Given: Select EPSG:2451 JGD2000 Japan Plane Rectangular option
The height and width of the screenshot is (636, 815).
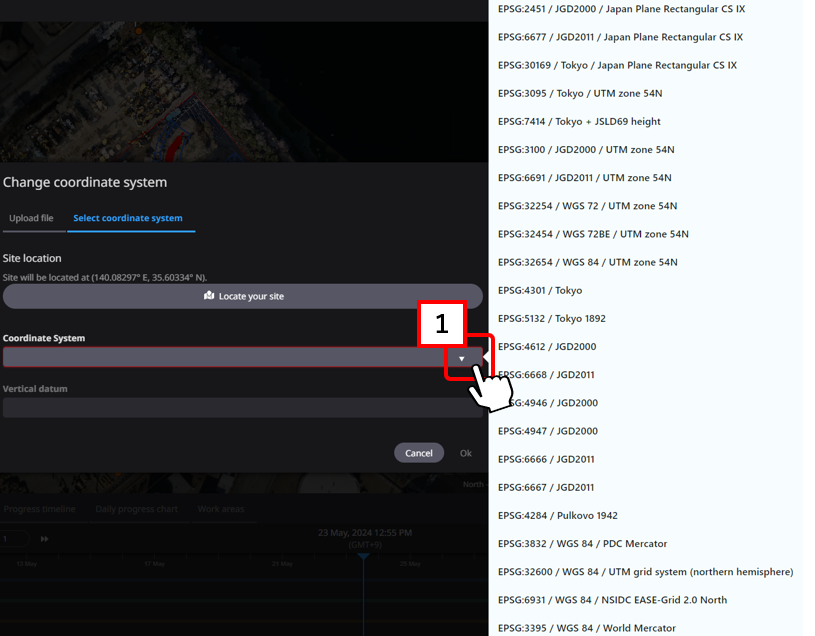Looking at the screenshot, I should tap(620, 9).
